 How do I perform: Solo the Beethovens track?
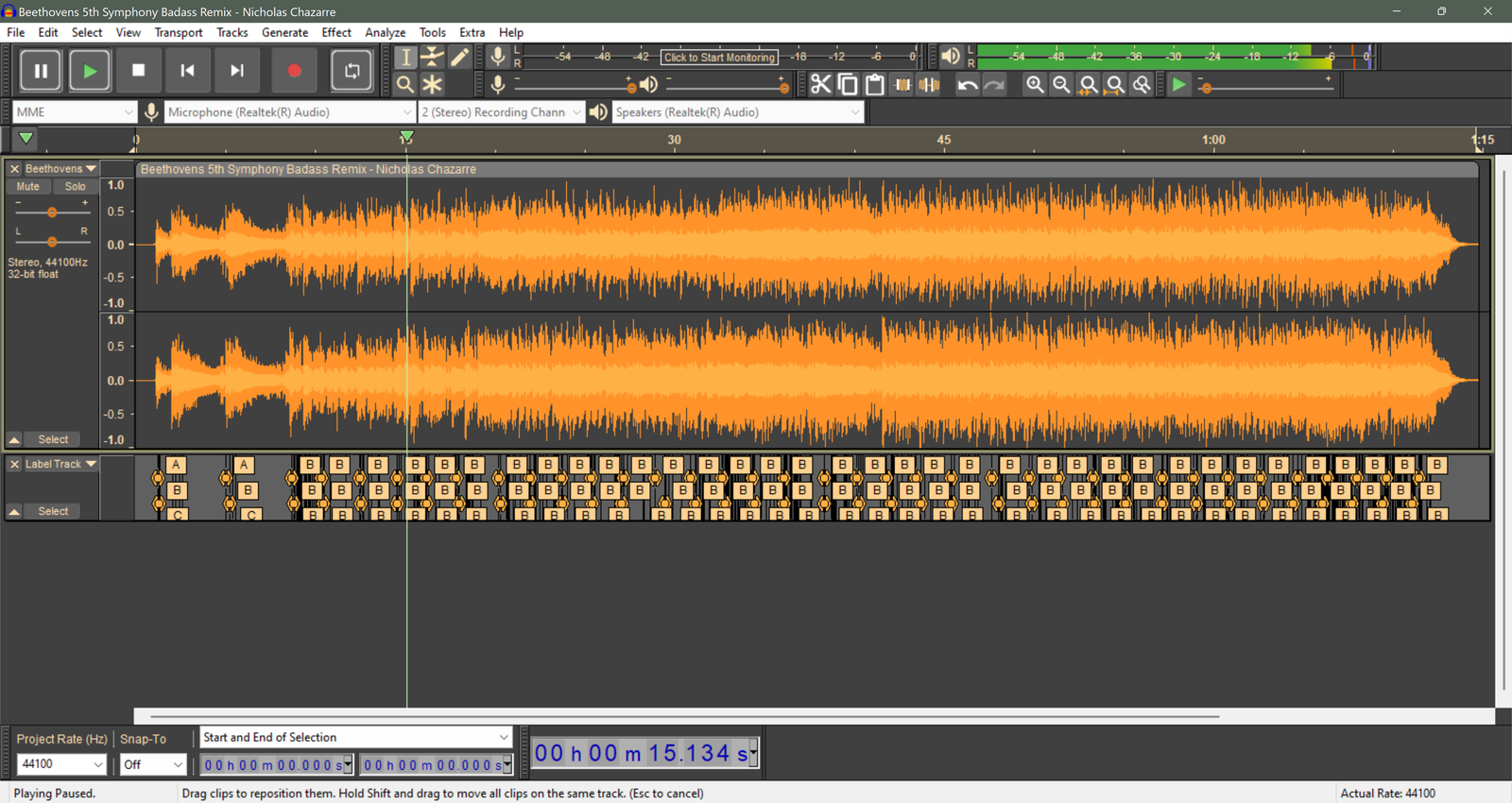pyautogui.click(x=76, y=187)
